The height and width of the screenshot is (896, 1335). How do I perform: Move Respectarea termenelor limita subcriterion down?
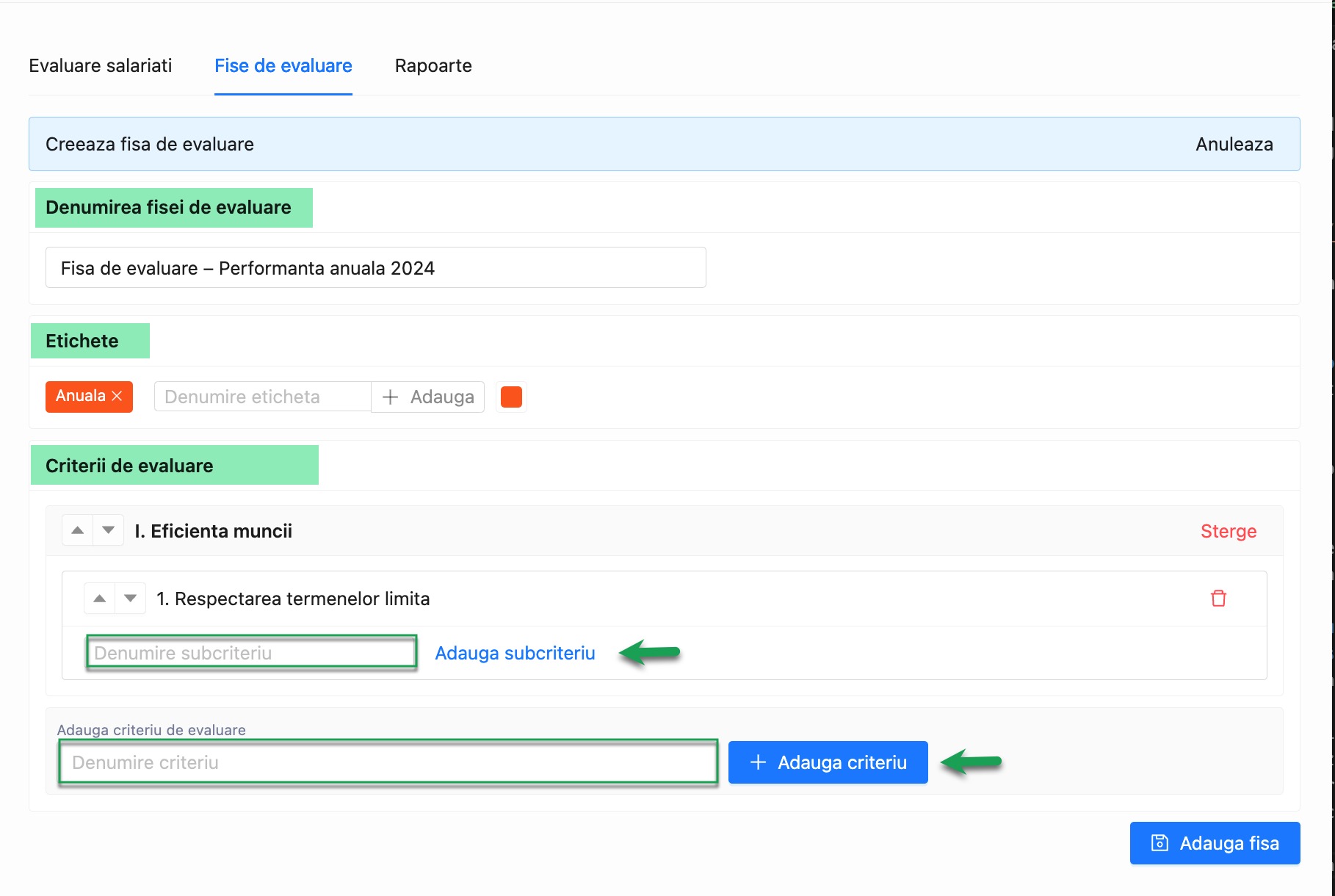tap(130, 599)
